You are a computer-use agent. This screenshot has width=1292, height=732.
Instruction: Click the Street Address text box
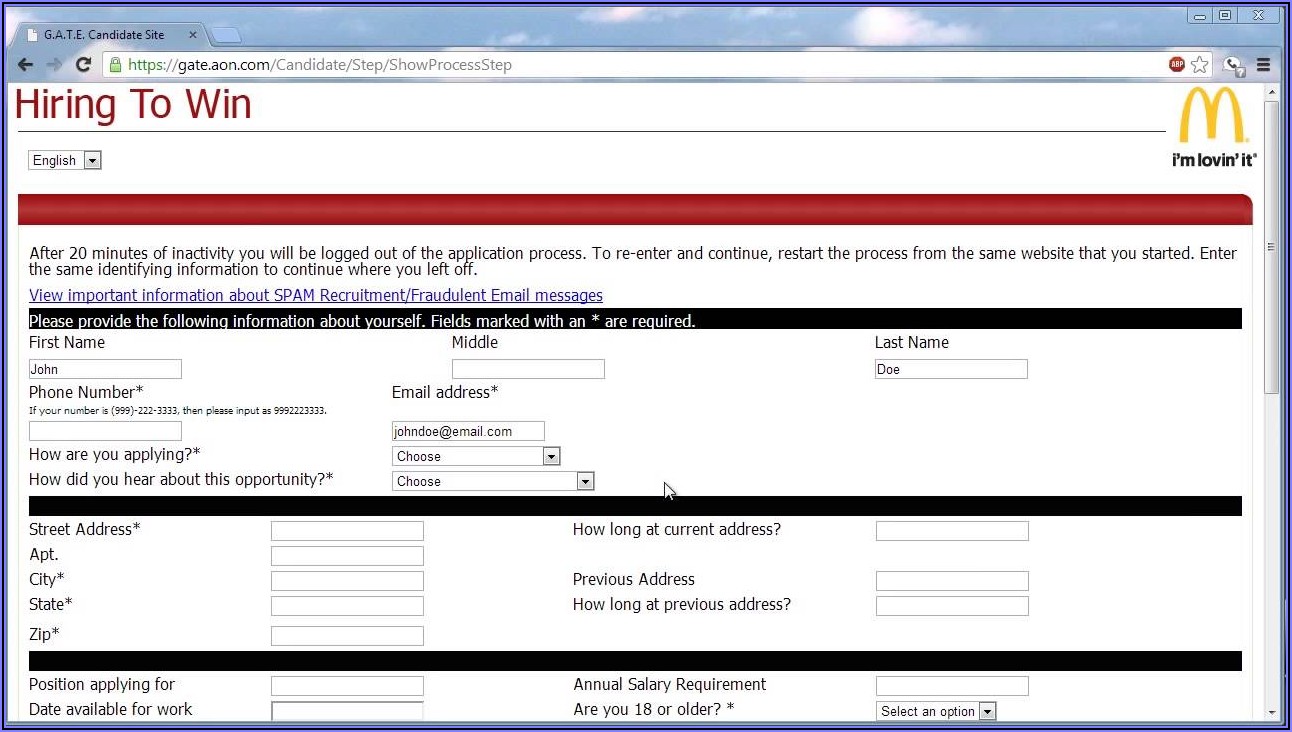point(347,531)
